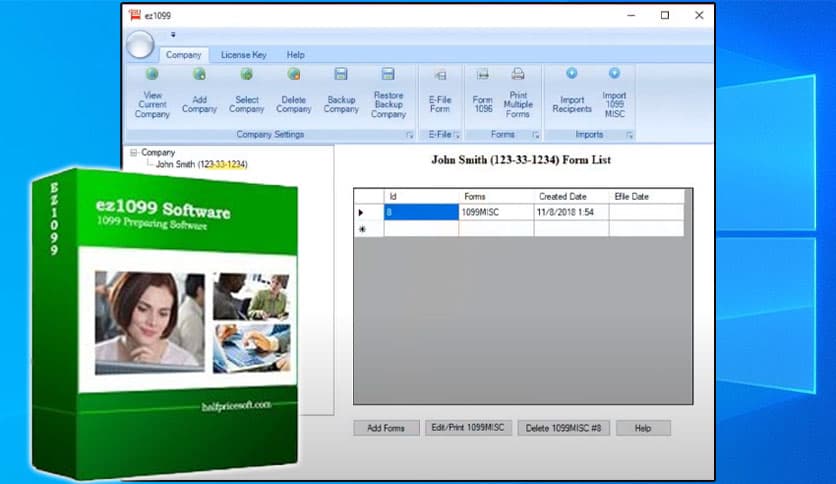This screenshot has width=836, height=484.
Task: Click the Restore Backup Company icon
Action: click(388, 74)
